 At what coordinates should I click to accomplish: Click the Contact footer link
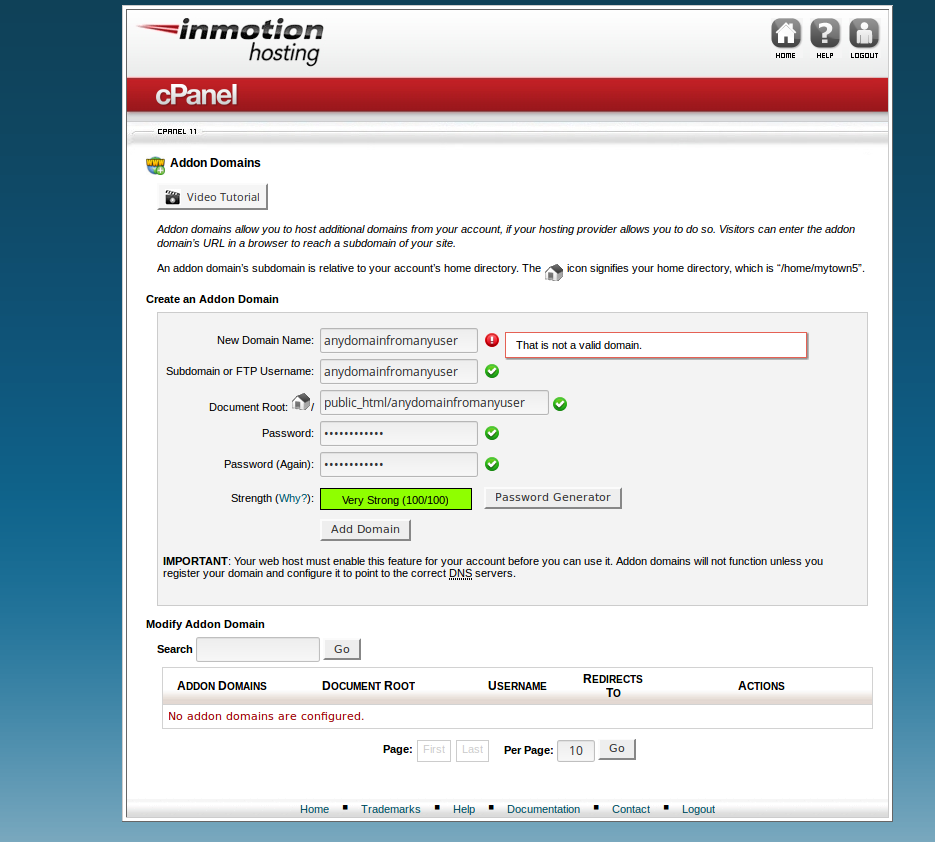631,809
